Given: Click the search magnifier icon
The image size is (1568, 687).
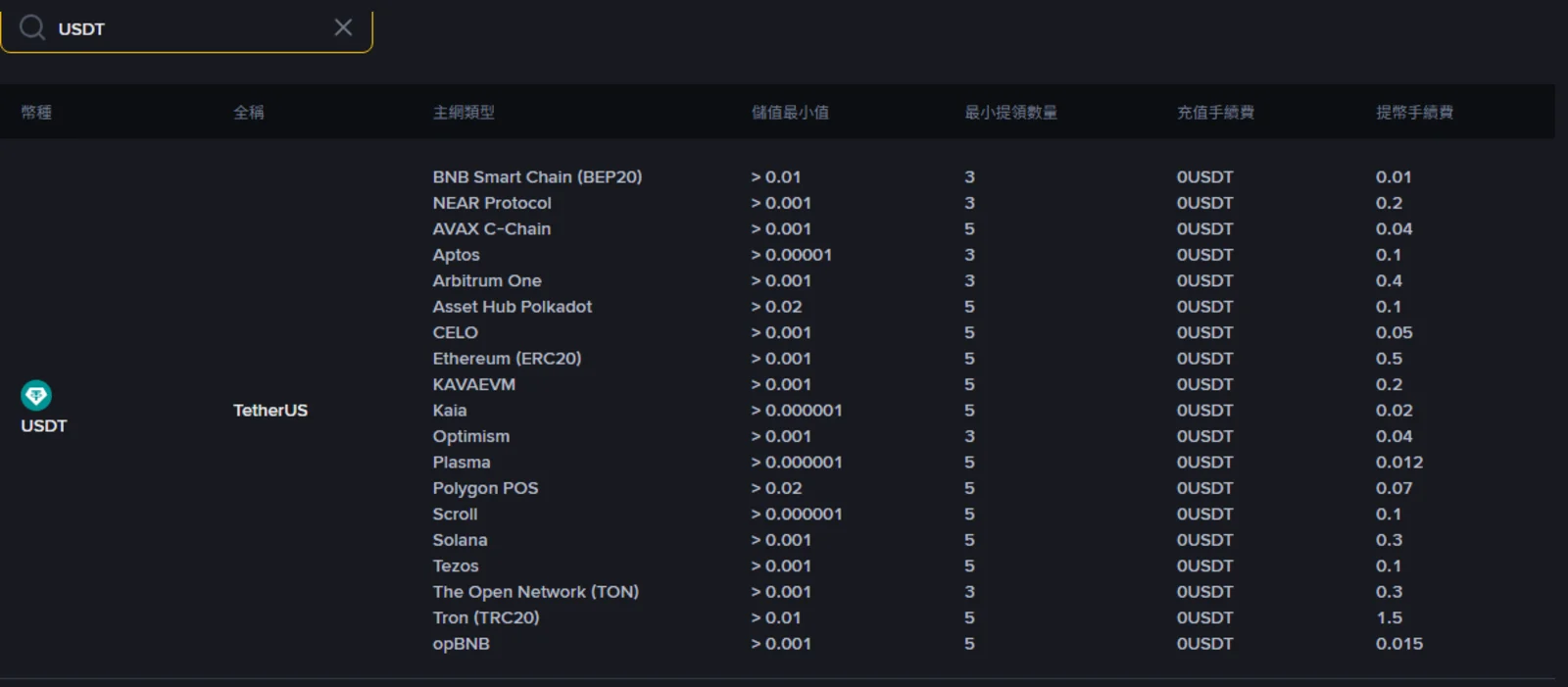Looking at the screenshot, I should click(32, 27).
